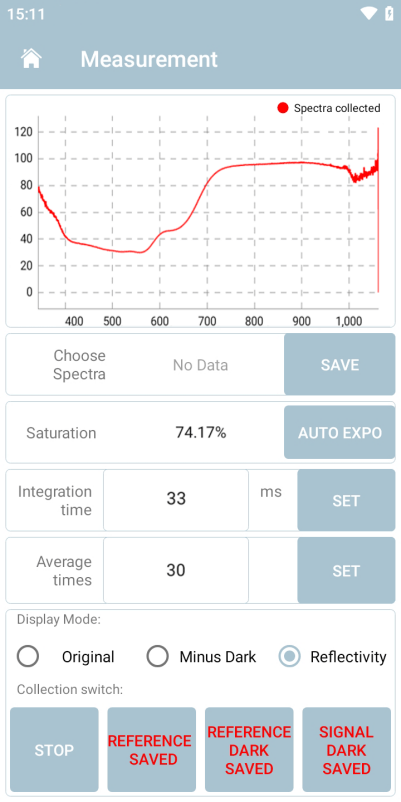Run AUTO EXPO exposure adjustment
Screen dimensions: 401x802
coord(340,433)
